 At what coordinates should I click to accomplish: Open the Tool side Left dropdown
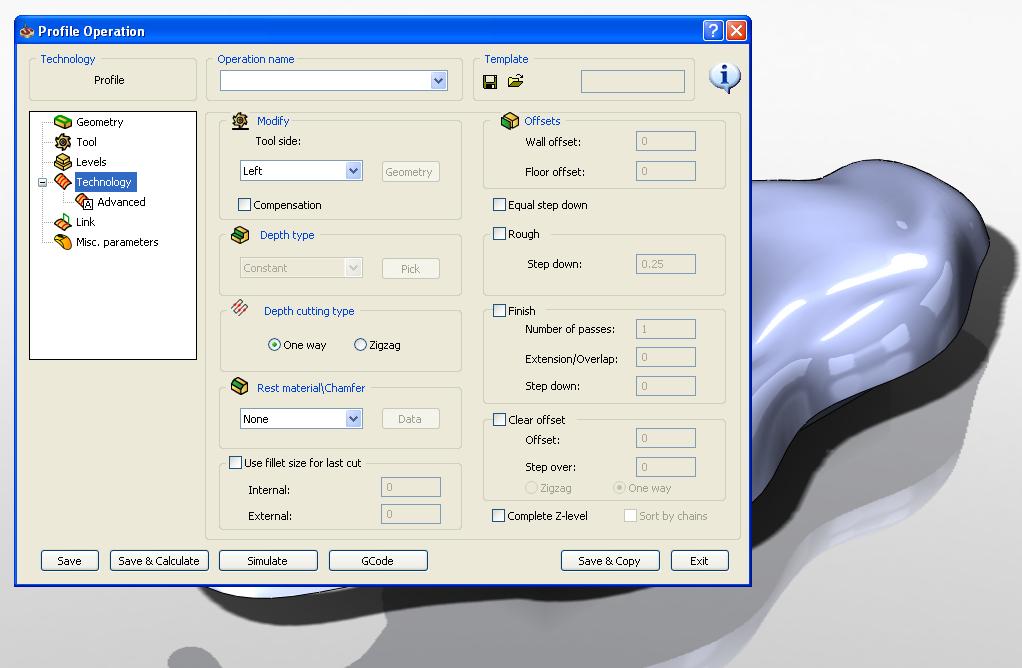coord(353,171)
